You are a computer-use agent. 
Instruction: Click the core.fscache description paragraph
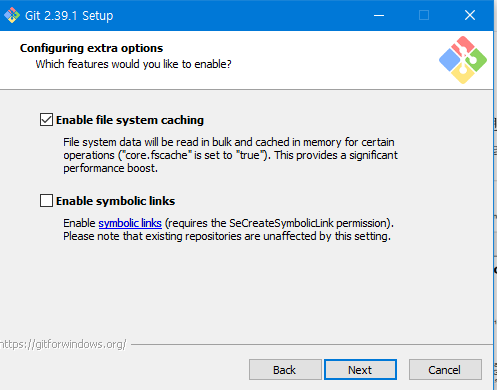(x=230, y=155)
